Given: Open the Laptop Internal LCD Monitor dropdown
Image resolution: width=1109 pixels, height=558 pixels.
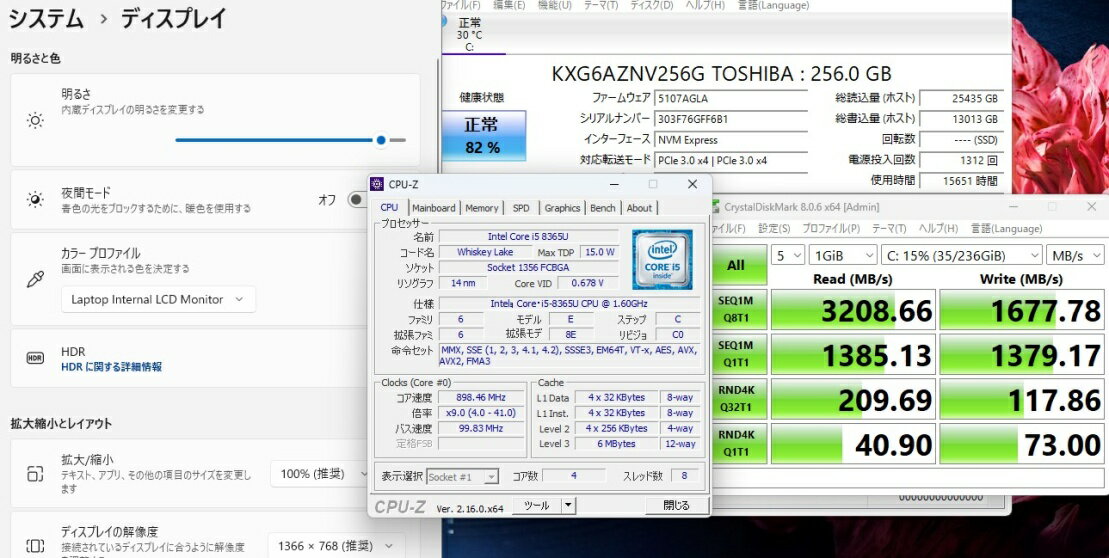Looking at the screenshot, I should pyautogui.click(x=158, y=299).
